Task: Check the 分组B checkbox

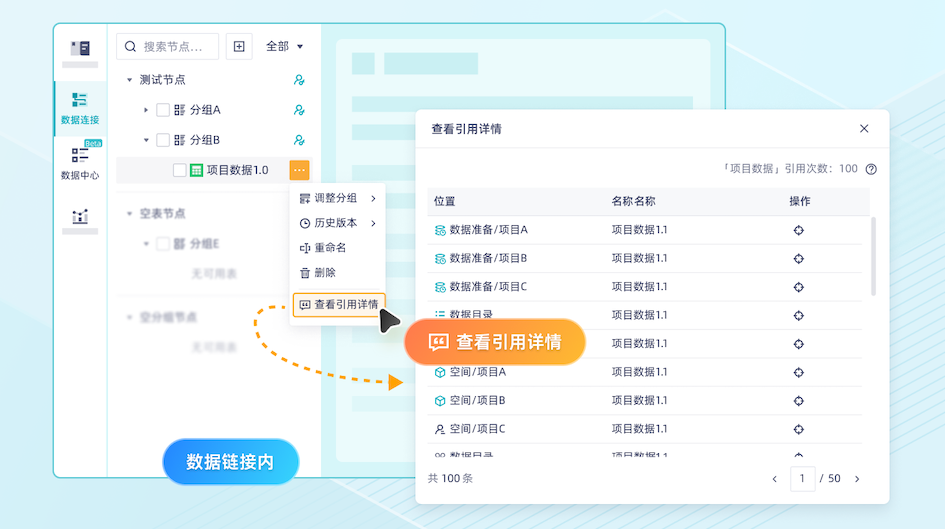Action: pos(163,140)
